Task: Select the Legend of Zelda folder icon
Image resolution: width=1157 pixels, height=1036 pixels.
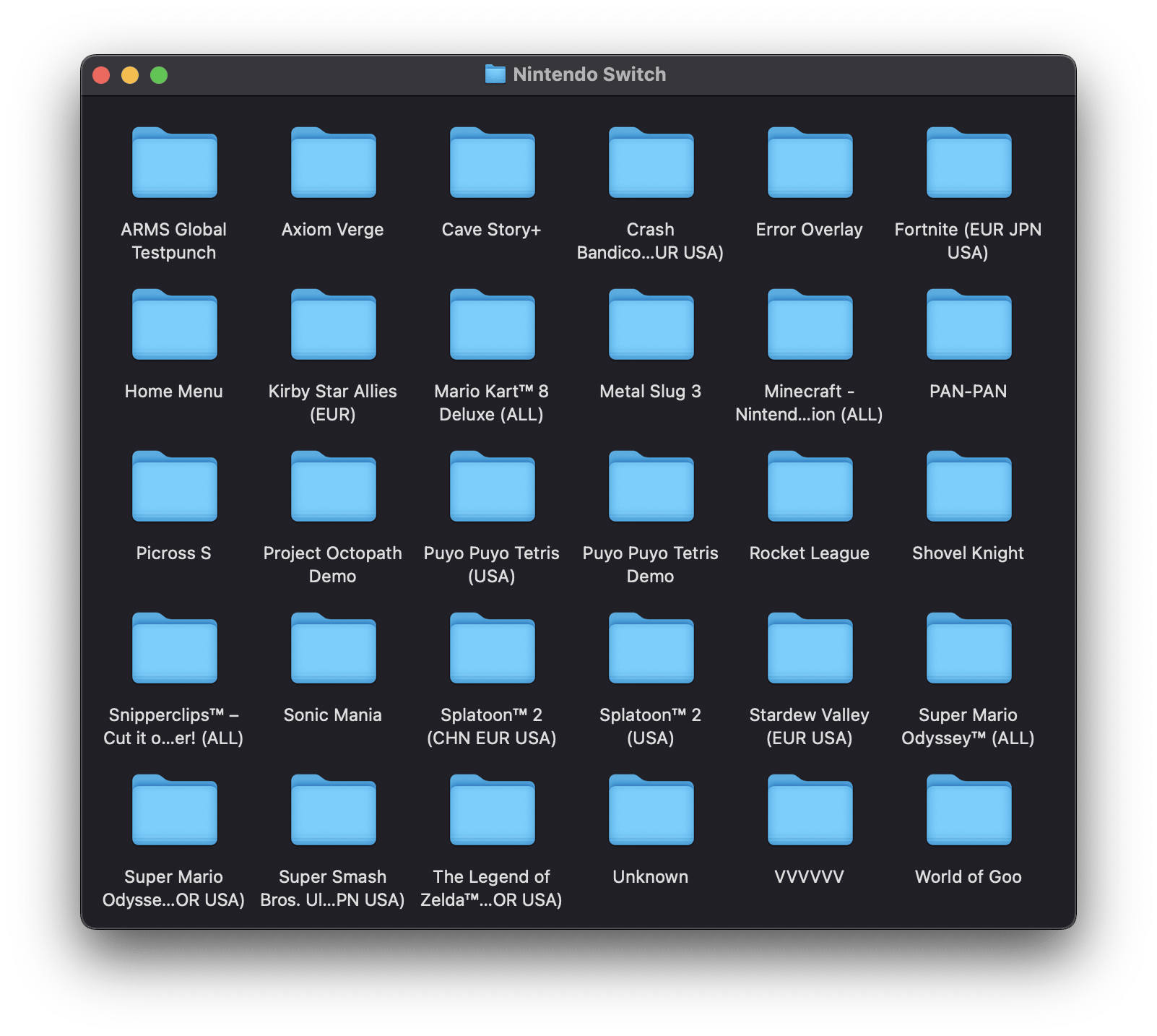Action: click(492, 810)
